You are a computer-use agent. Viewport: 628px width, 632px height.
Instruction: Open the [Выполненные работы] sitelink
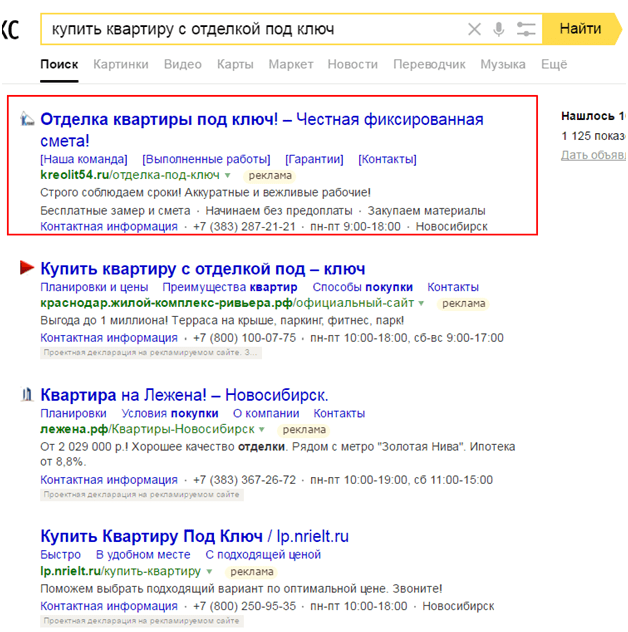click(x=206, y=159)
